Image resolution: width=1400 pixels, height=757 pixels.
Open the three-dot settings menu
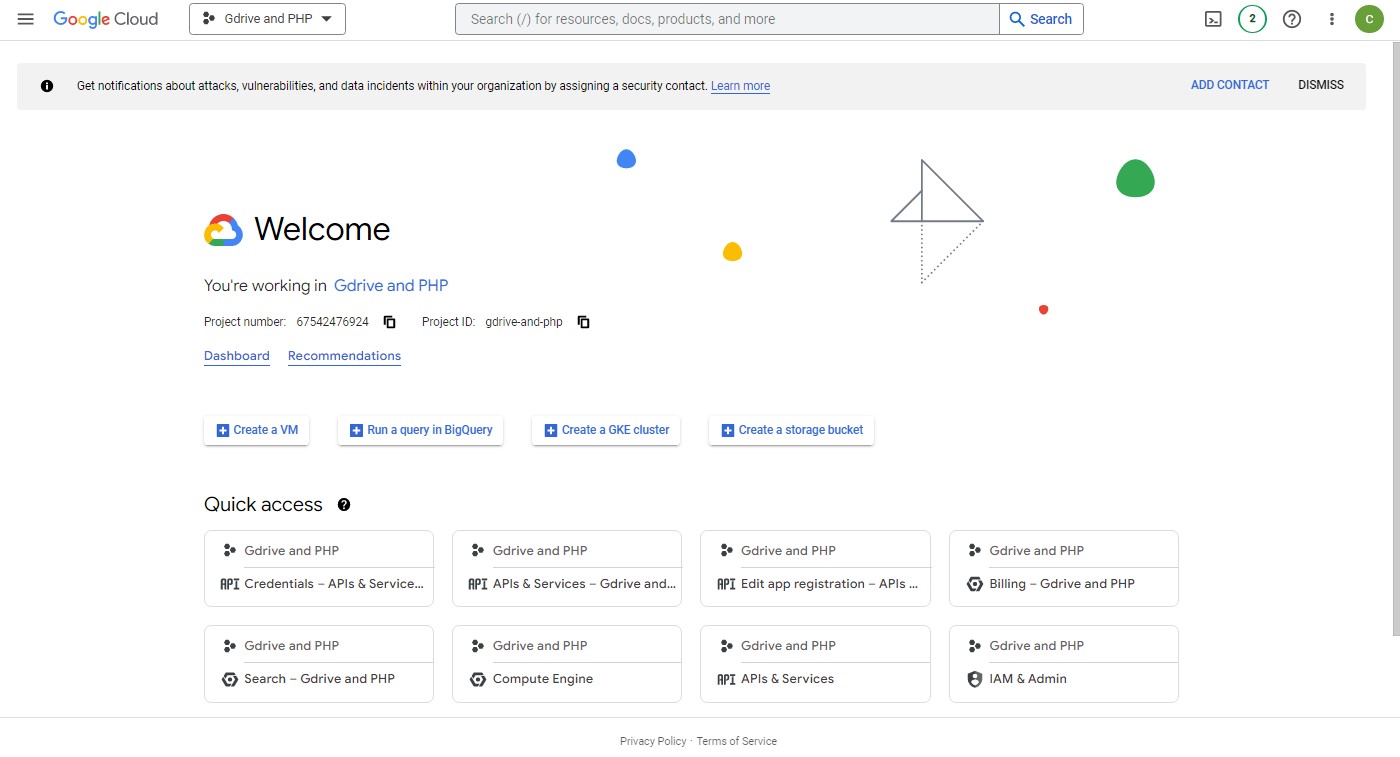(1332, 19)
